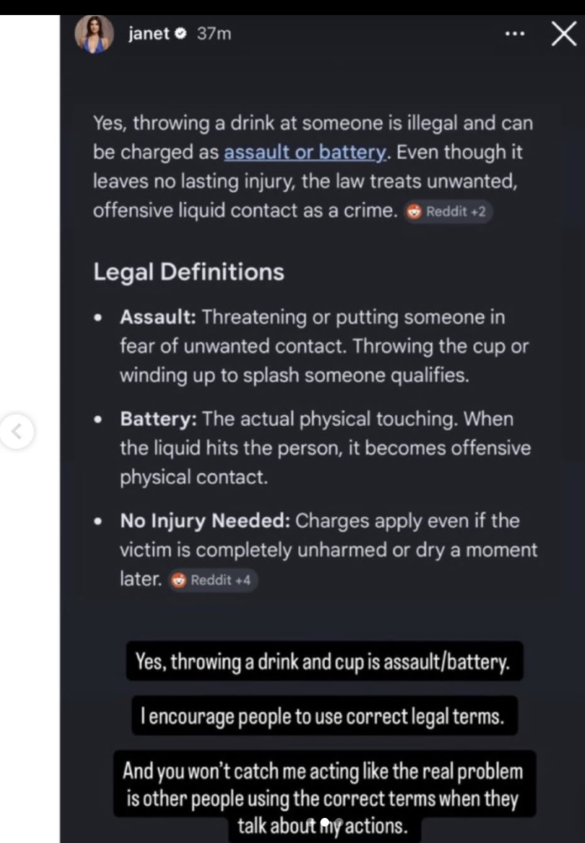This screenshot has height=843, width=585.
Task: Click the blue verified badge icon
Action: [181, 34]
